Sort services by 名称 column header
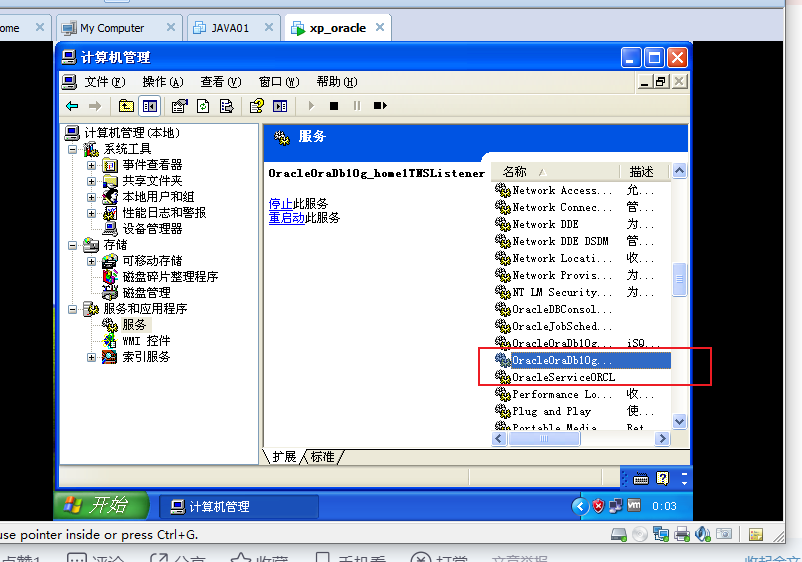This screenshot has height=562, width=802. (x=555, y=172)
